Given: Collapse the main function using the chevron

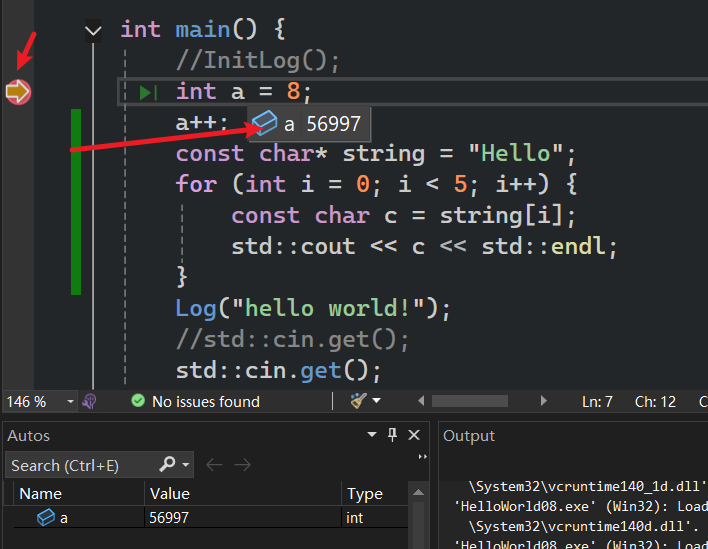Looking at the screenshot, I should (94, 31).
